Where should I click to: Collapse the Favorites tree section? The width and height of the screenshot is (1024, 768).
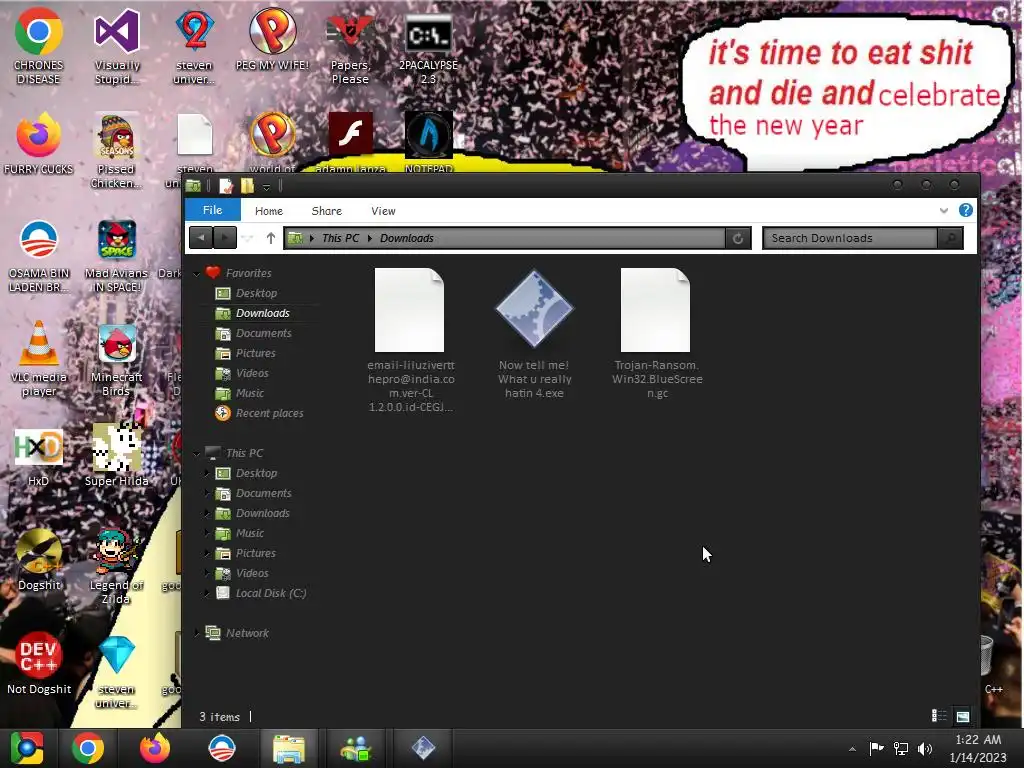click(197, 274)
